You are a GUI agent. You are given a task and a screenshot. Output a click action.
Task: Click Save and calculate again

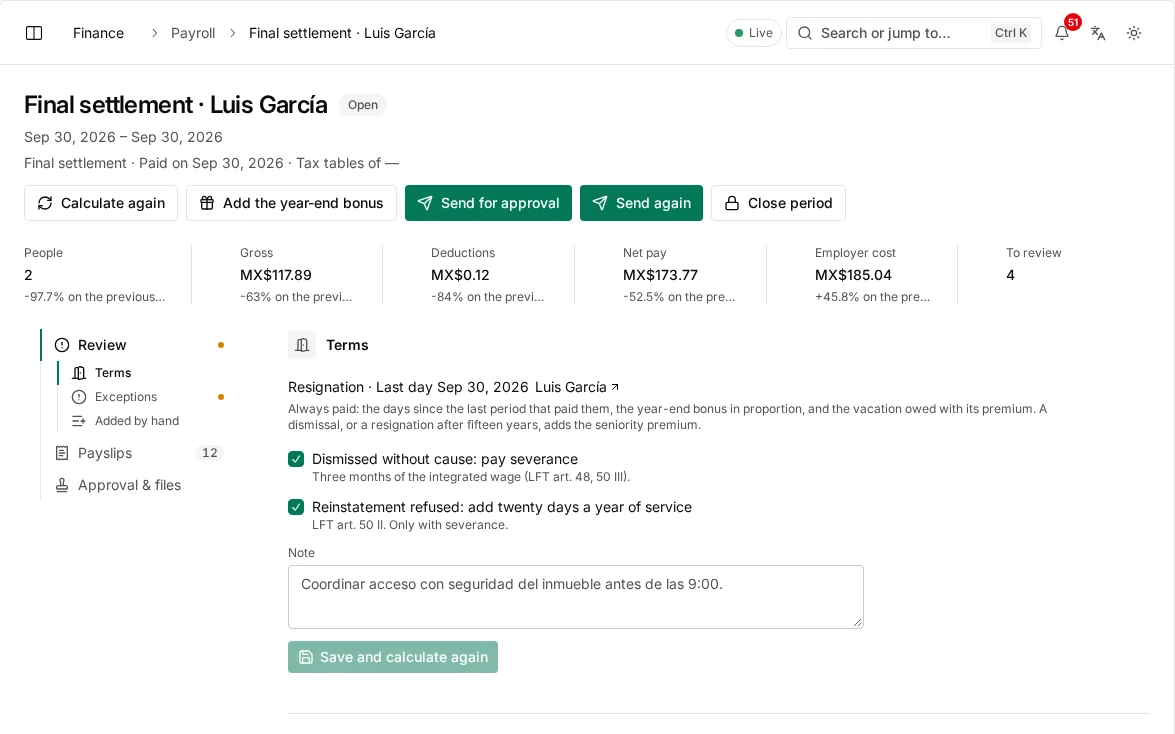coord(393,657)
